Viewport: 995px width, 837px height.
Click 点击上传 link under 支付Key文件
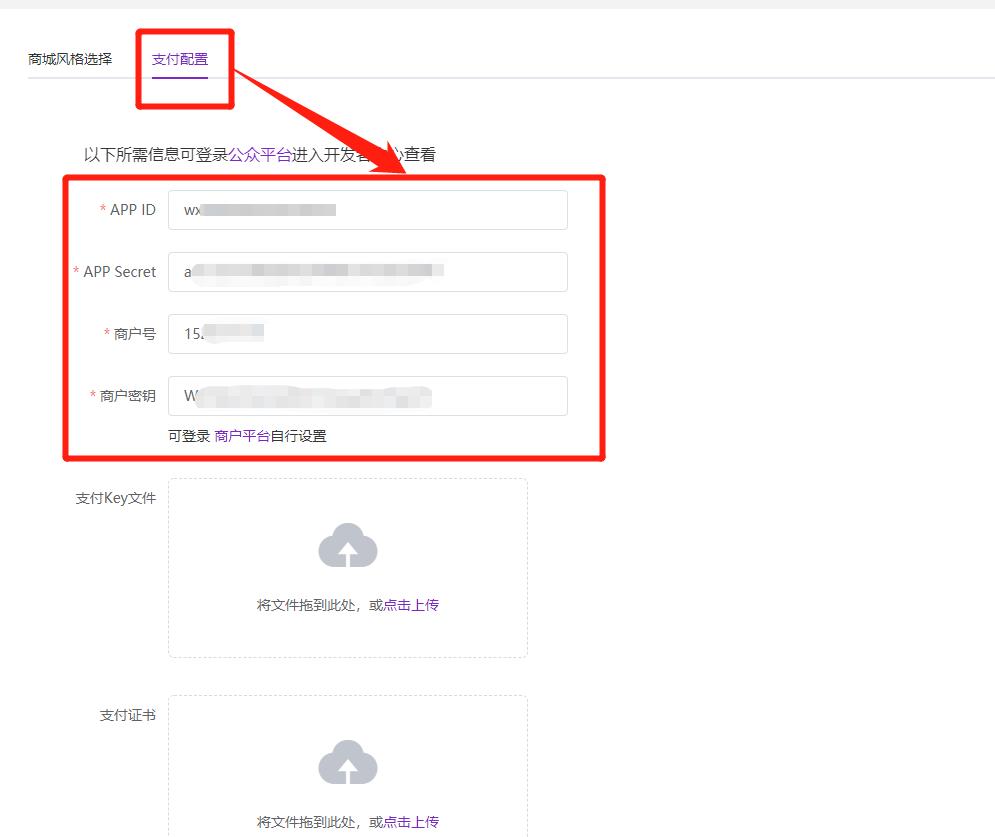click(411, 605)
